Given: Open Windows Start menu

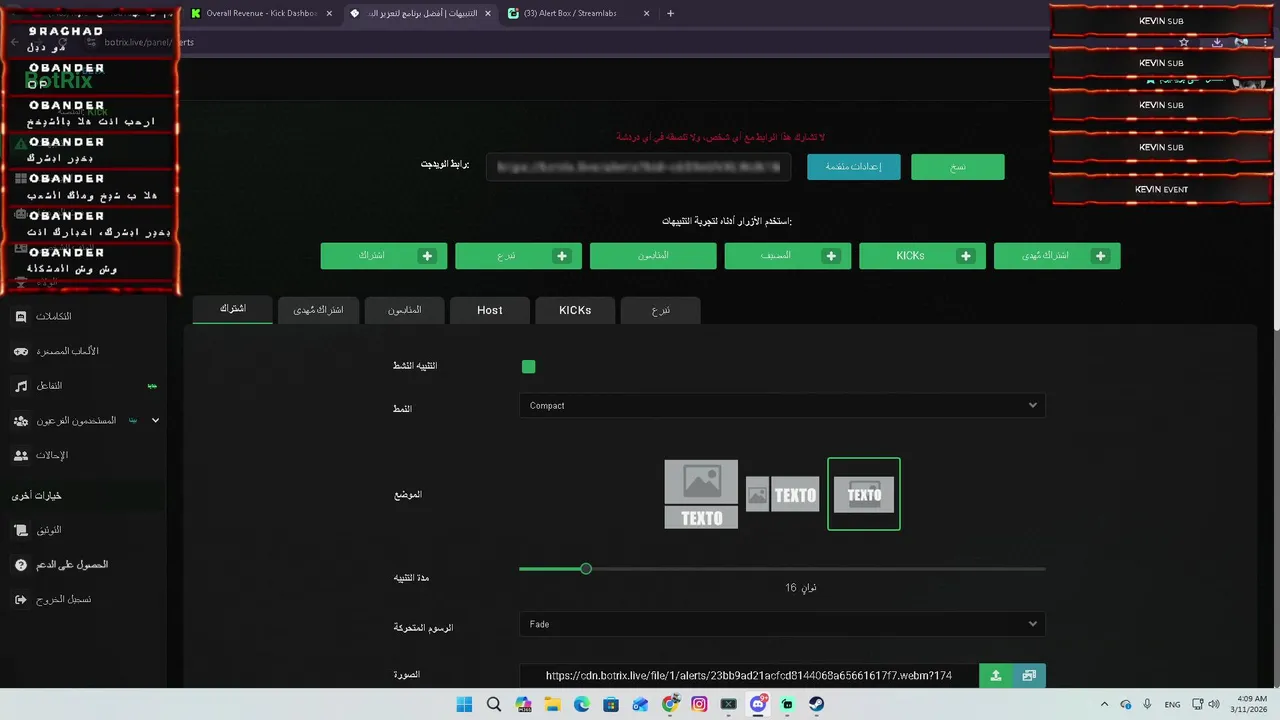Looking at the screenshot, I should pyautogui.click(x=464, y=705).
